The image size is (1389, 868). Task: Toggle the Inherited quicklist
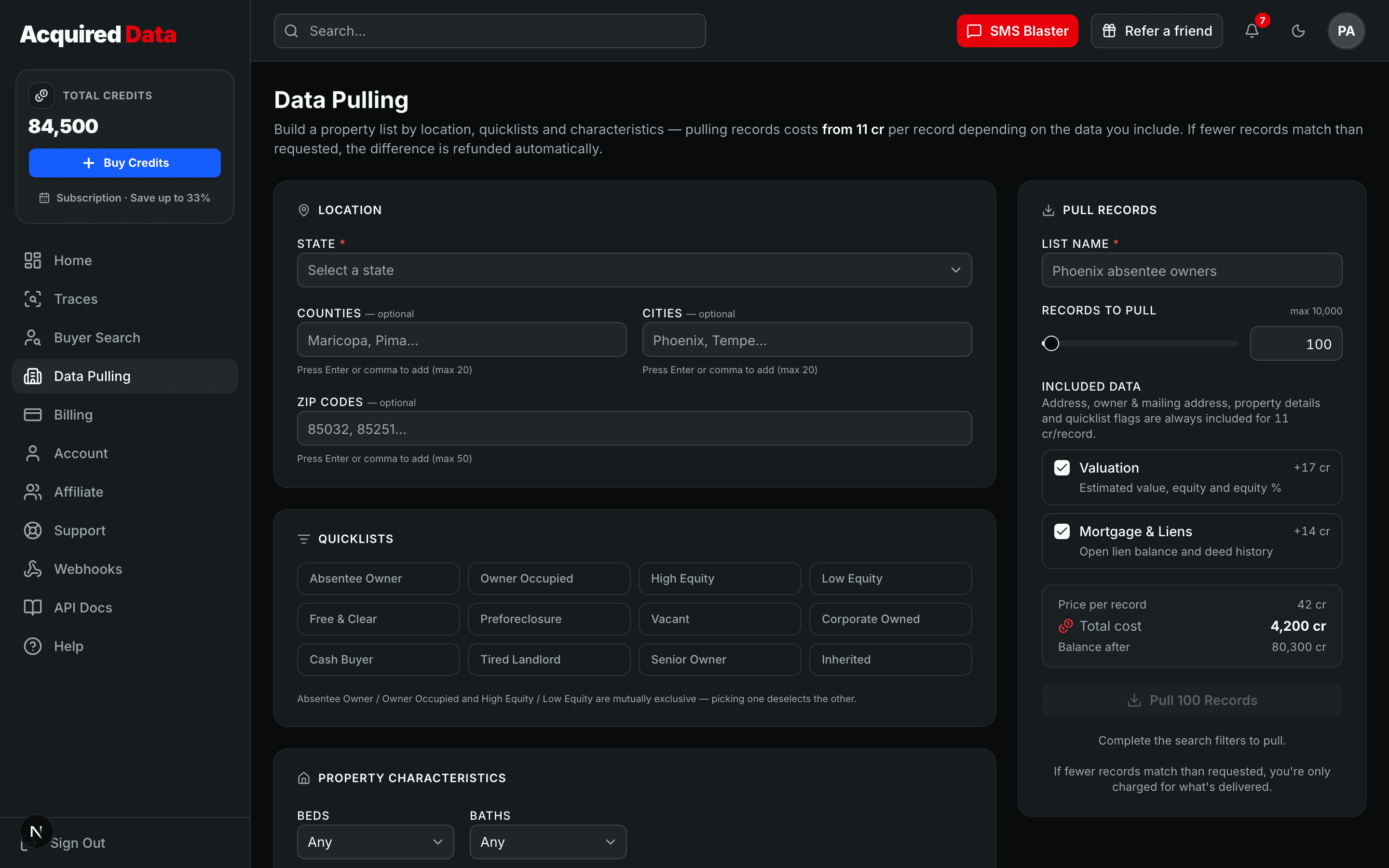[890, 660]
